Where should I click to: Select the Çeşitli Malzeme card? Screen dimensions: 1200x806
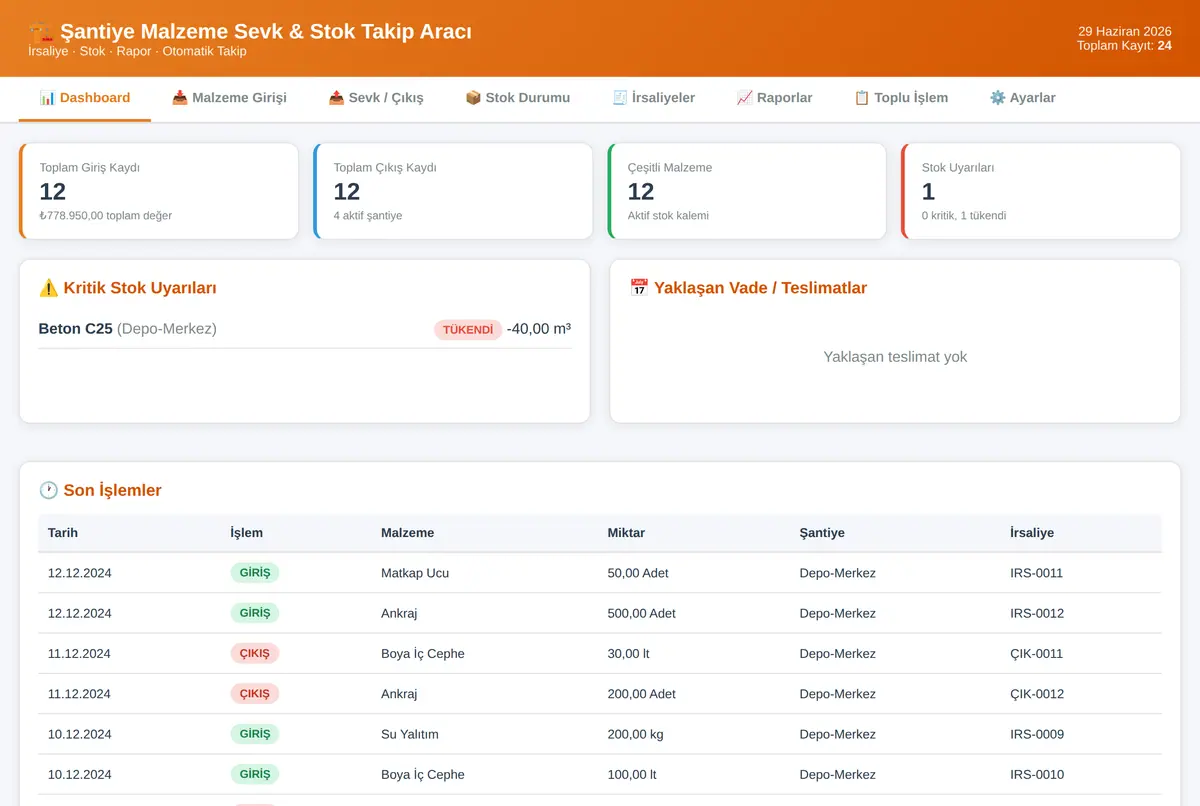coord(747,191)
